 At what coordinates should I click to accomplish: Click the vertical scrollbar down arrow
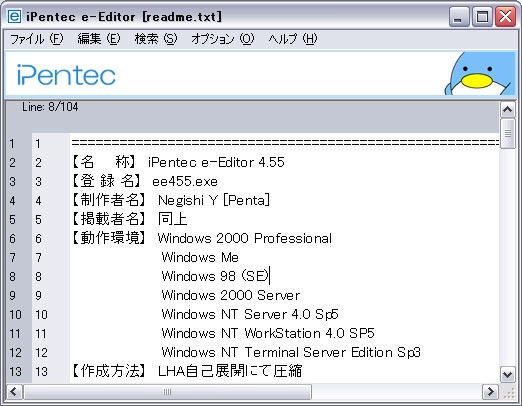coord(507,374)
